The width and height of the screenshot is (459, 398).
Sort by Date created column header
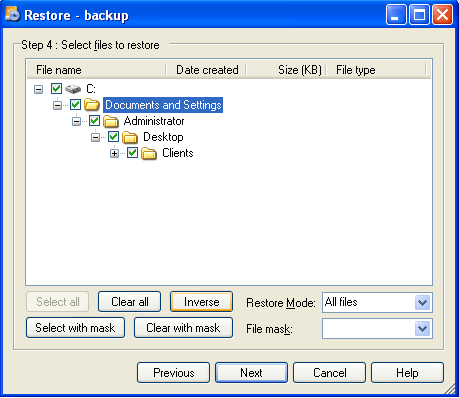pos(206,70)
